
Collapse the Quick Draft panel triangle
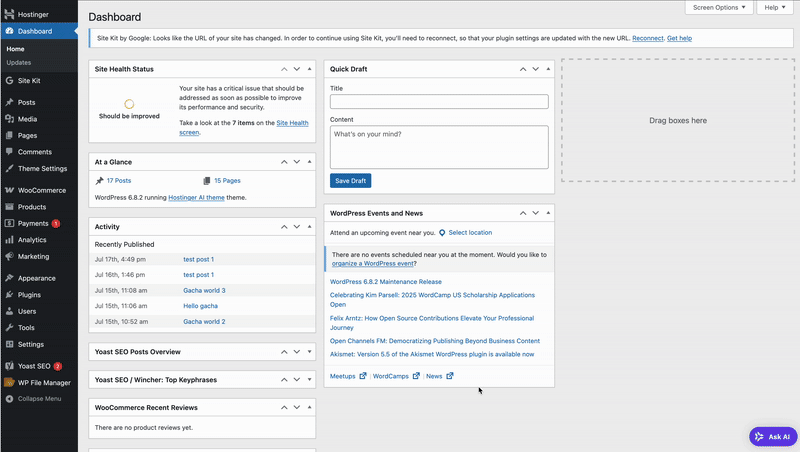pos(548,69)
